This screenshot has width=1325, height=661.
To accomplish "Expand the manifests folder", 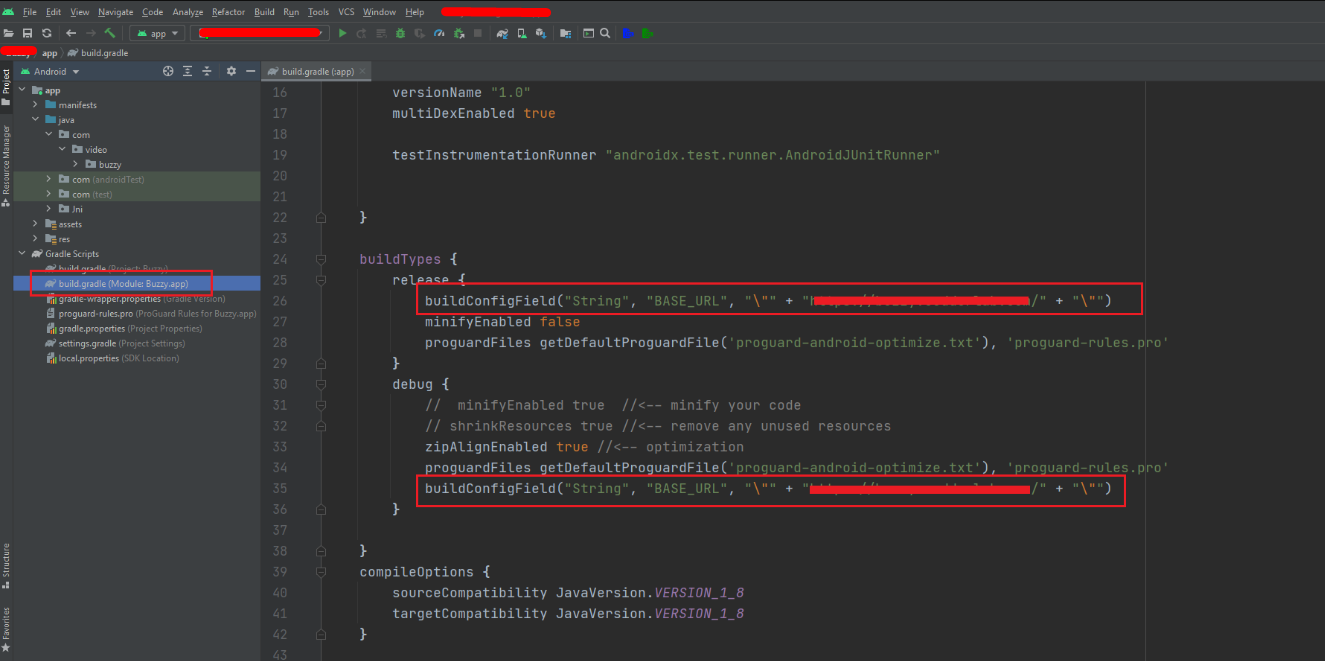I will coord(36,105).
